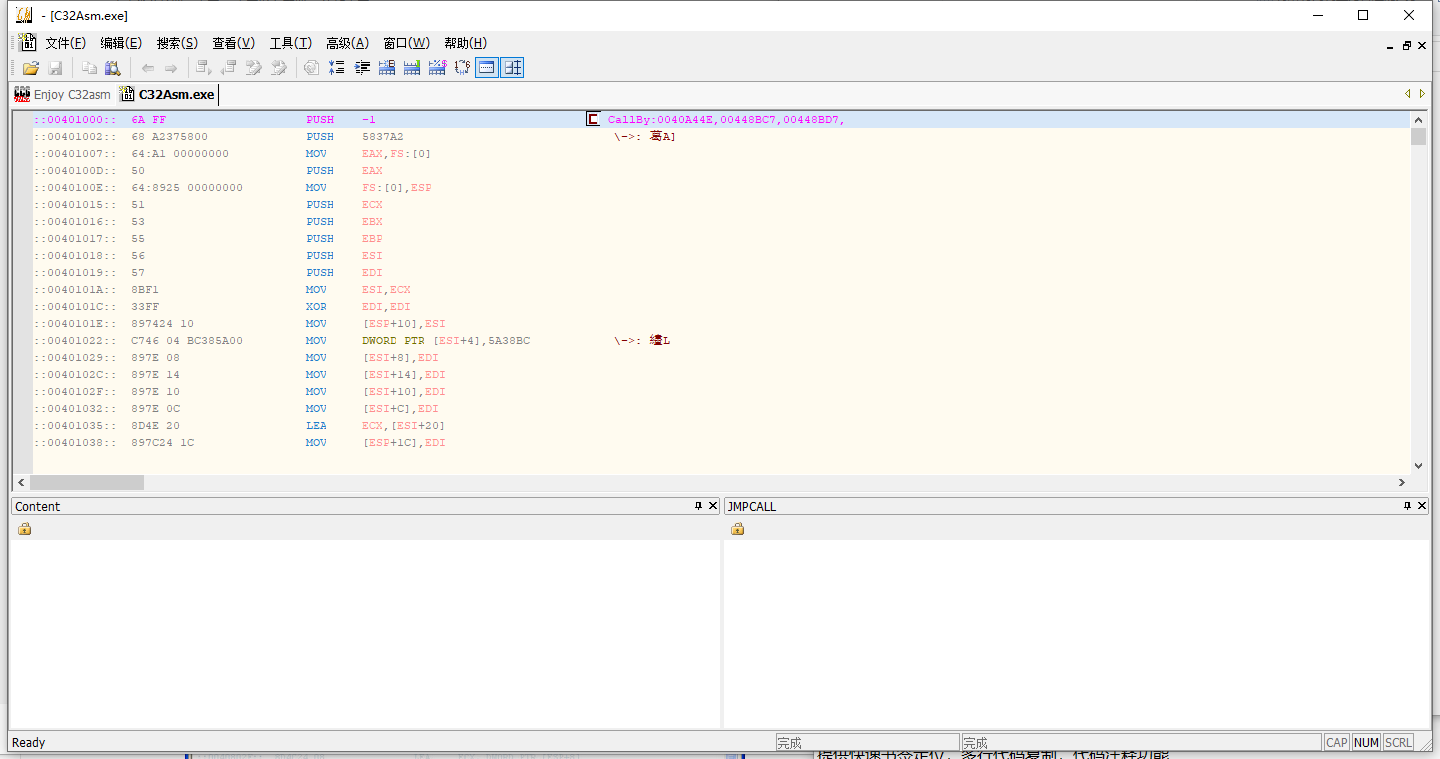
Task: Close the Content panel
Action: [x=713, y=506]
